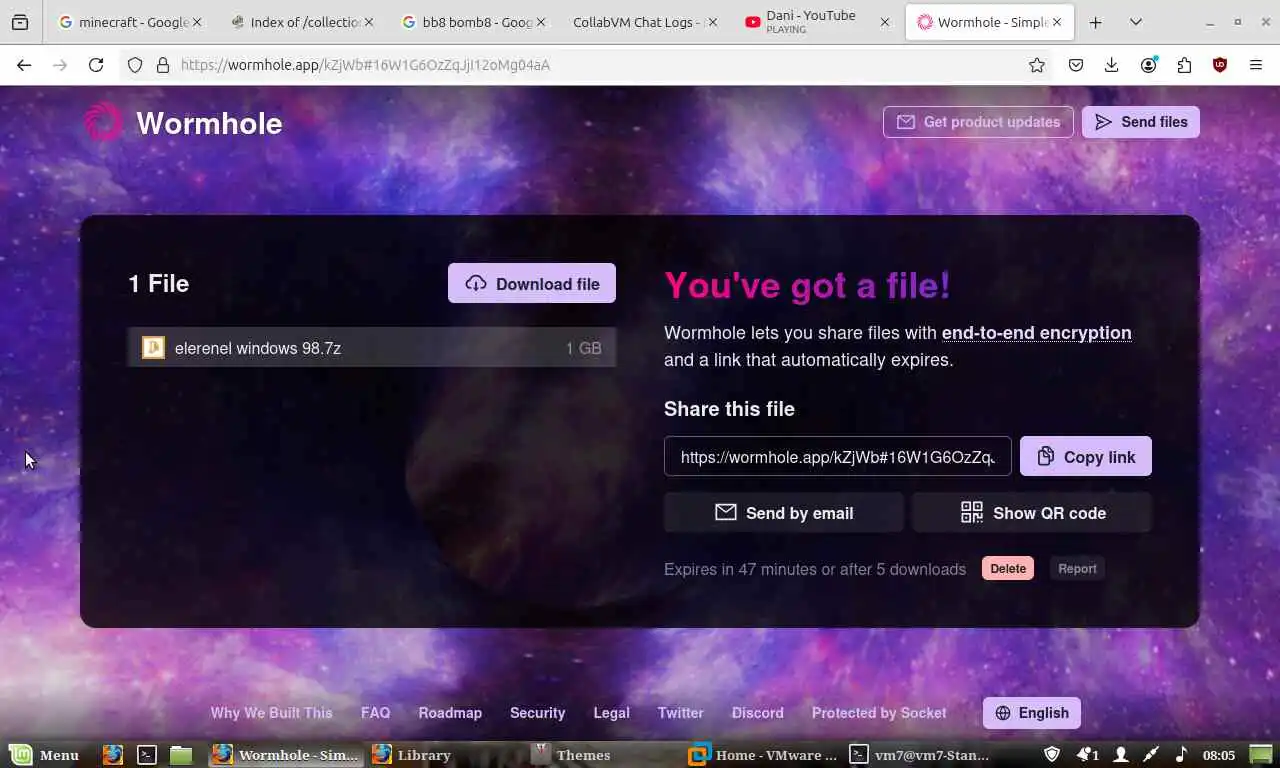
Task: Open FAQ footer link
Action: click(x=375, y=713)
